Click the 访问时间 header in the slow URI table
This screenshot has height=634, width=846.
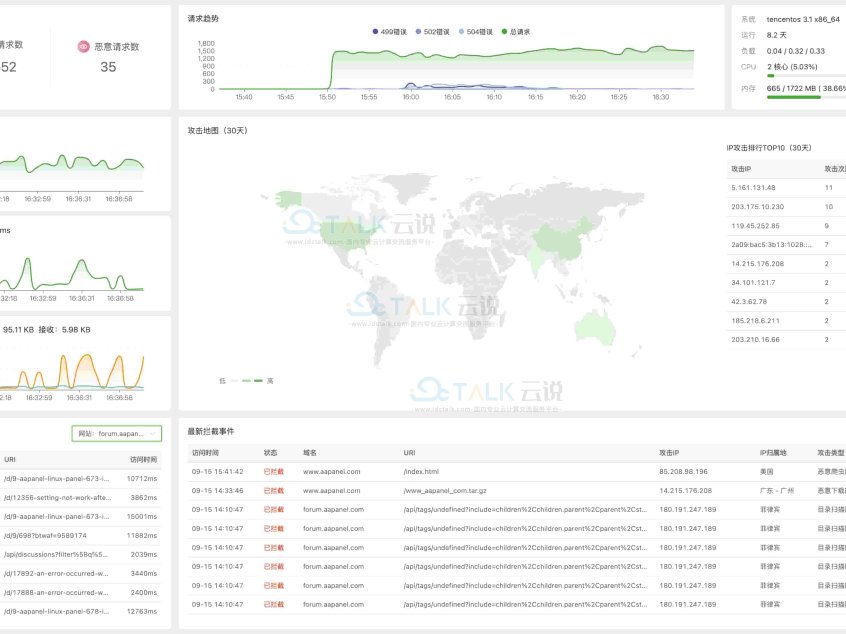144,460
